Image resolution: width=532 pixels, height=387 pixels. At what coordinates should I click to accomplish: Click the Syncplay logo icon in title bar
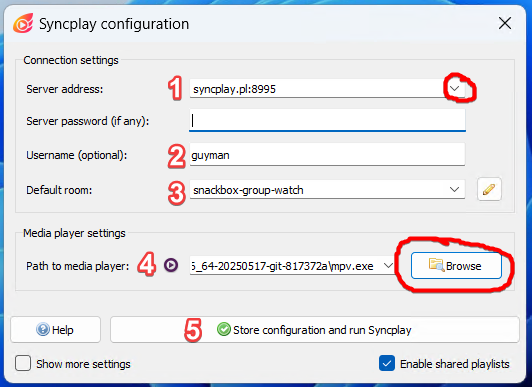coord(23,23)
